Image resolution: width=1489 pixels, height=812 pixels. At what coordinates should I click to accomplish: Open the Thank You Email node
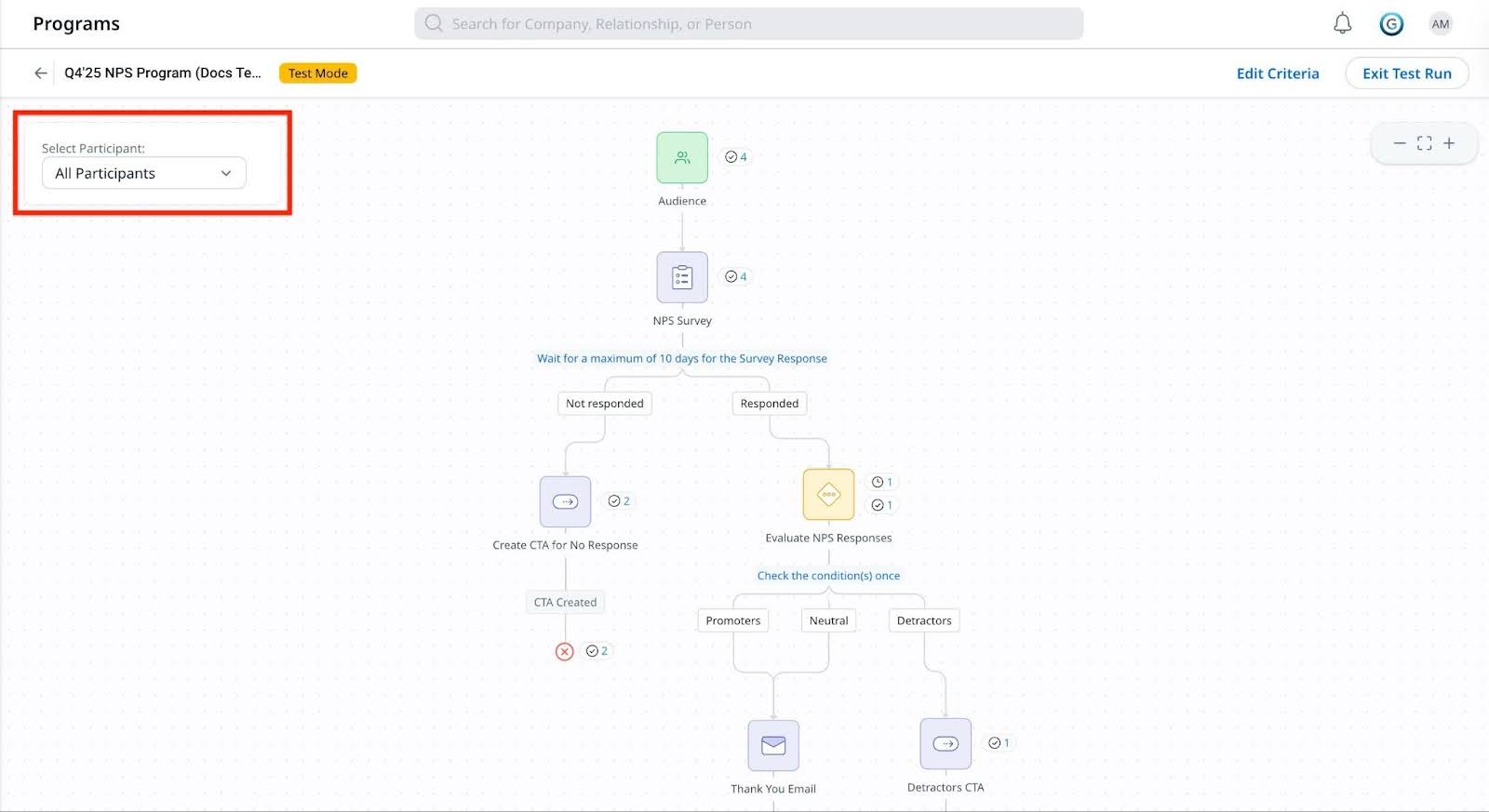click(773, 745)
